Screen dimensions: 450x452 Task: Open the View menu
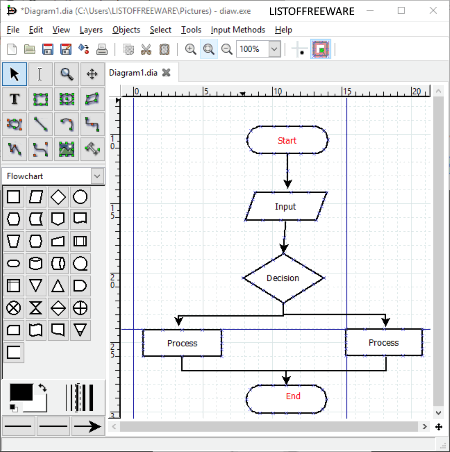click(61, 30)
